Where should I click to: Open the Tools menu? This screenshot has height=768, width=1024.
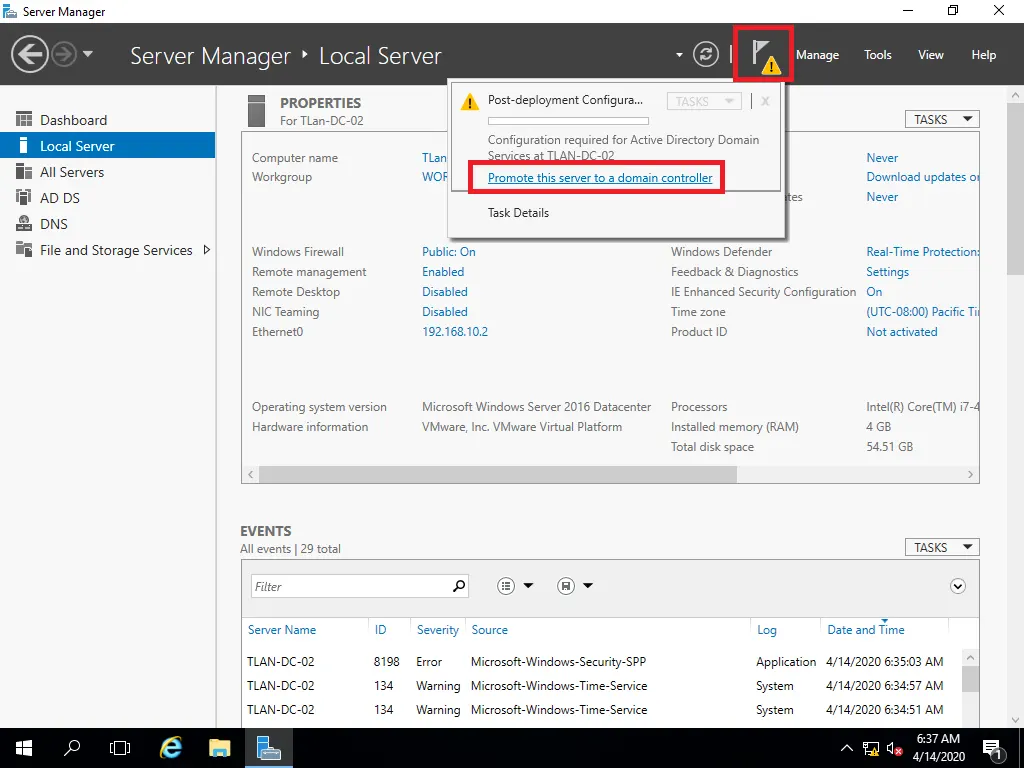coord(877,55)
